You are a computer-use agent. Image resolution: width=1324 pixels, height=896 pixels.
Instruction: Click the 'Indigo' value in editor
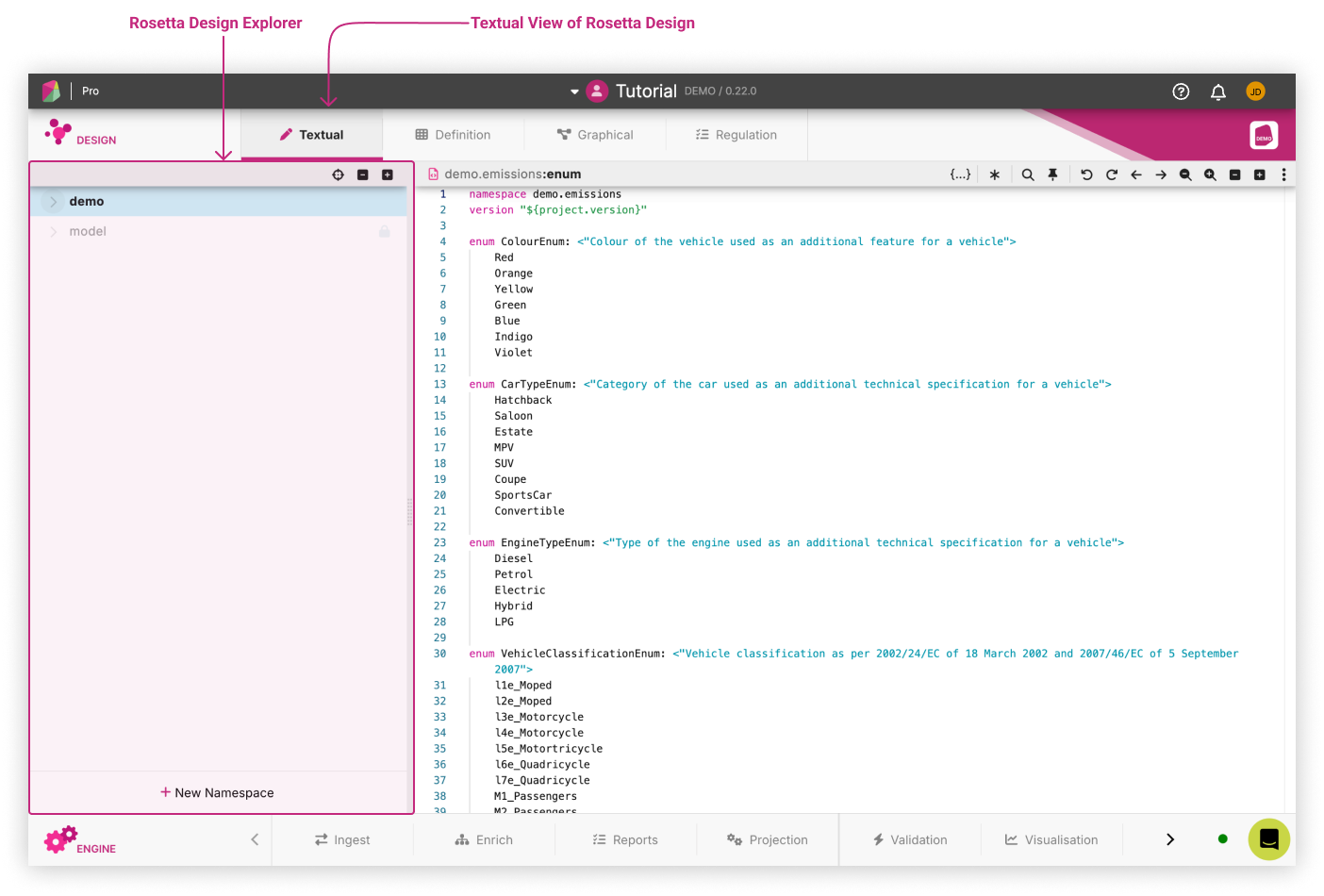point(513,337)
